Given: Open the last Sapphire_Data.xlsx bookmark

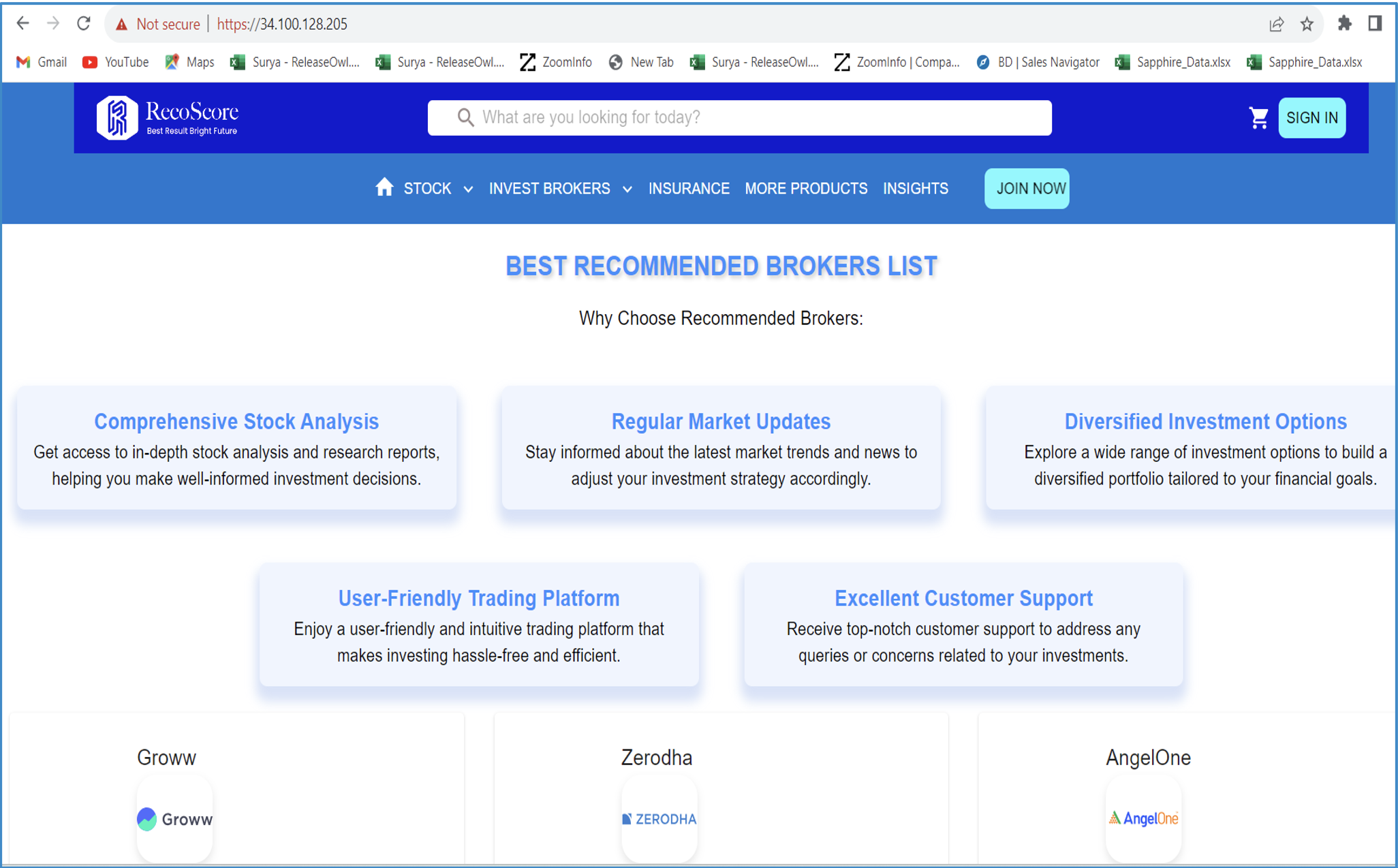Looking at the screenshot, I should pos(1304,62).
